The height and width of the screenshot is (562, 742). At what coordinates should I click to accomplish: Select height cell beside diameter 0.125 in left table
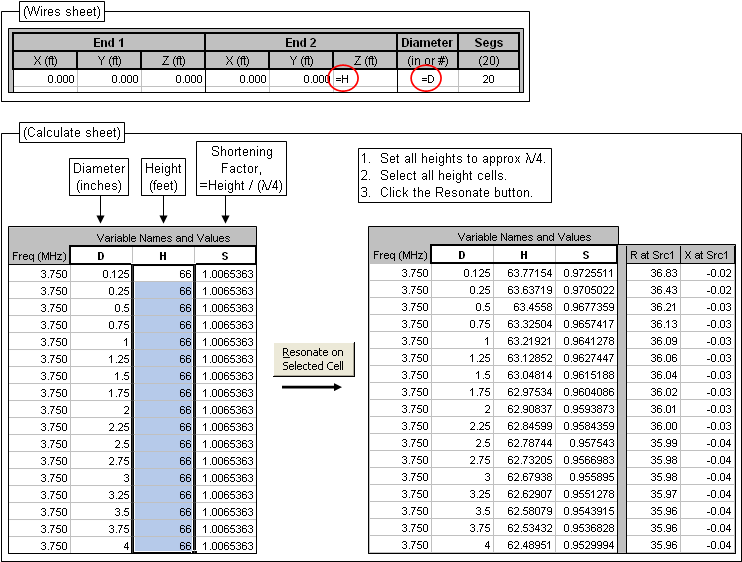pos(163,273)
